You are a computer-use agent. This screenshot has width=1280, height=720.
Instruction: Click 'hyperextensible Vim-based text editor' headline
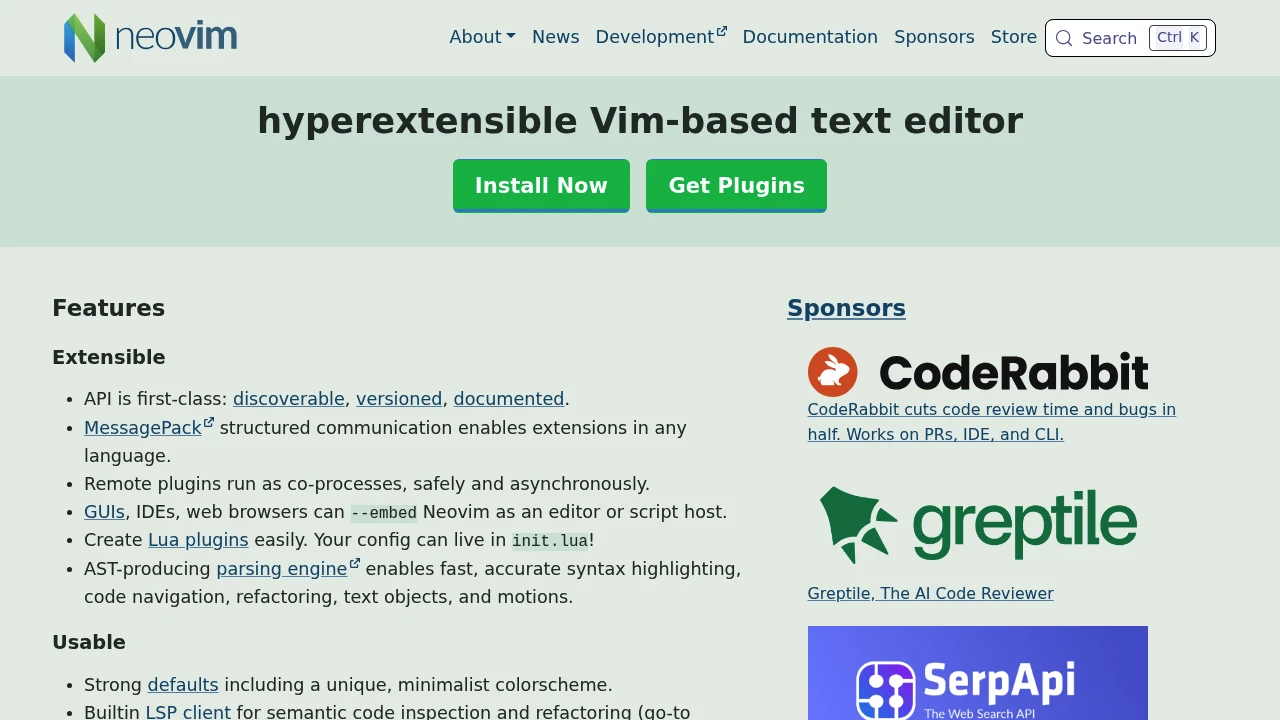(640, 121)
